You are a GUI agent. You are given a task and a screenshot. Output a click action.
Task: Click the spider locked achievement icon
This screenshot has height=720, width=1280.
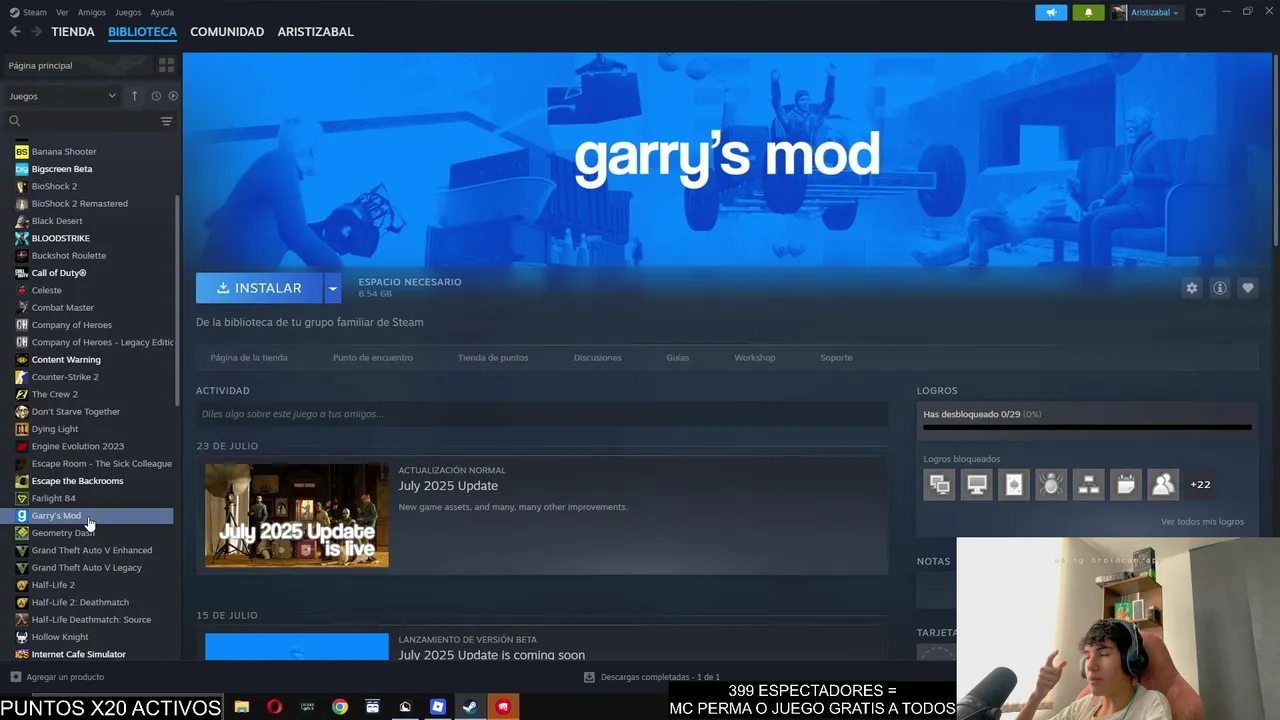[x=1051, y=485]
